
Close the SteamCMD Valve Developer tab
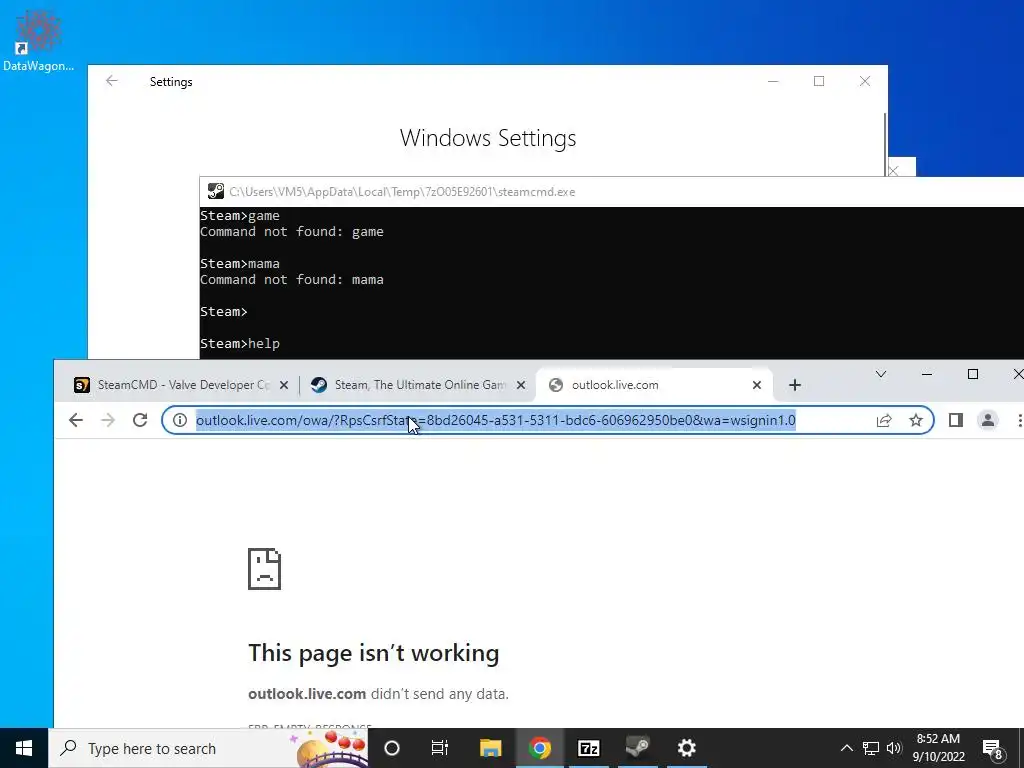[283, 385]
